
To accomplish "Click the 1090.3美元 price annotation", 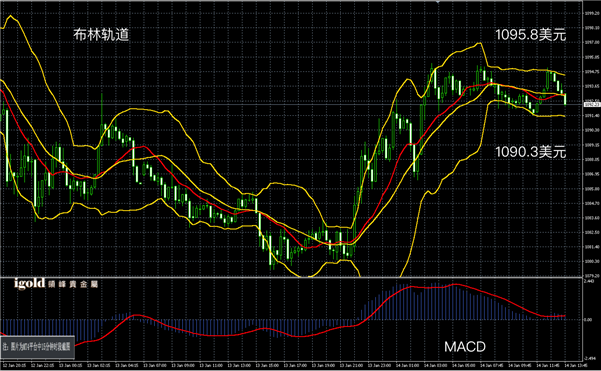I will pyautogui.click(x=530, y=152).
